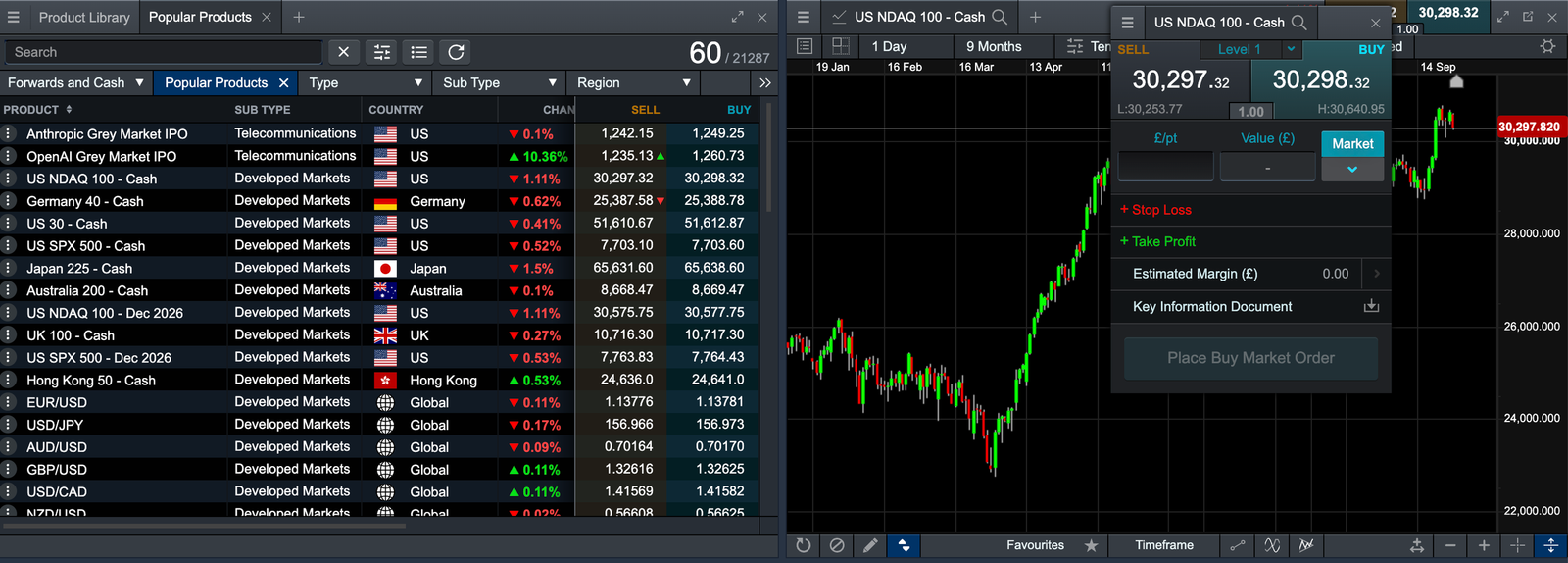Click the price marker above 14 Sep
Image resolution: width=1568 pixels, height=563 pixels.
[x=1456, y=81]
